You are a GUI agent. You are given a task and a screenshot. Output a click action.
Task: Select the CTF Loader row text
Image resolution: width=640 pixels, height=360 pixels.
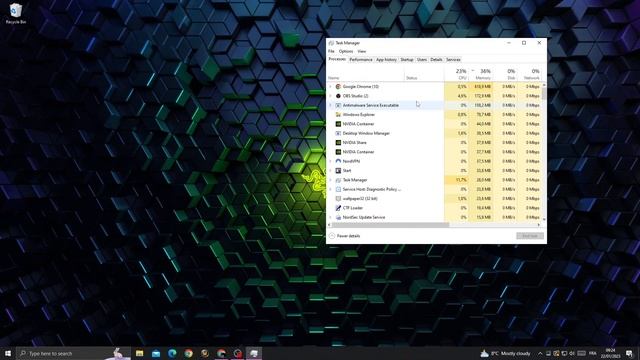click(353, 208)
